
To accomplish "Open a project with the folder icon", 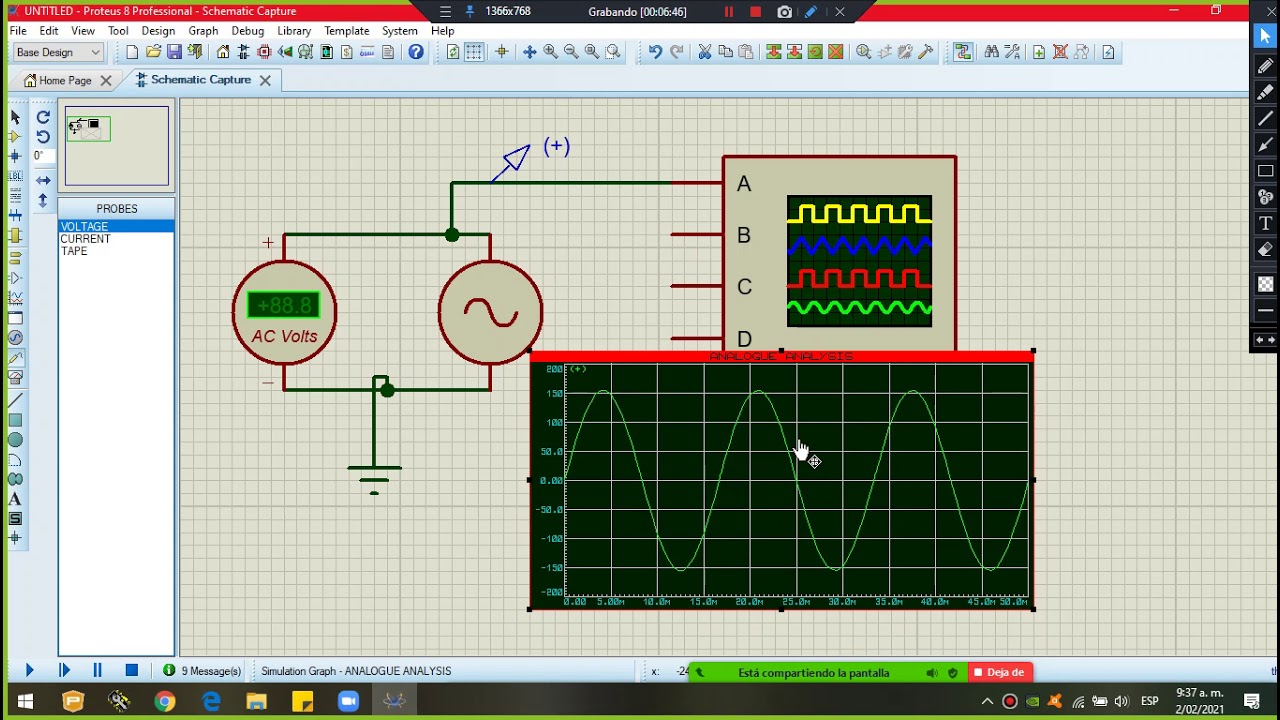I will click(x=153, y=52).
